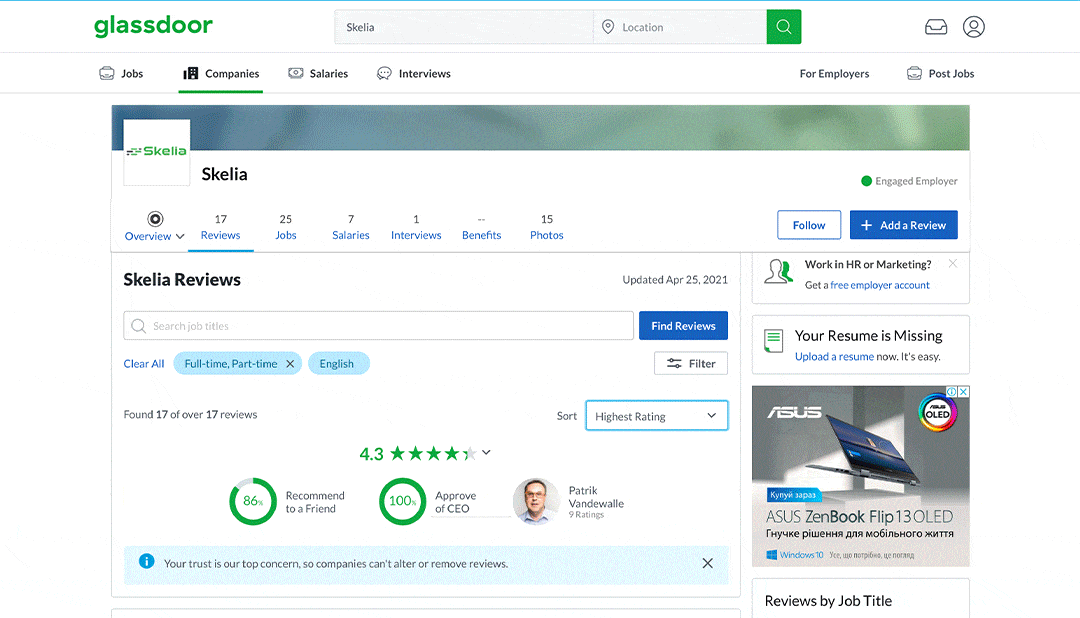Image resolution: width=1080 pixels, height=618 pixels.
Task: Click the Updated Apr 25, 2021 text
Action: pyautogui.click(x=675, y=280)
